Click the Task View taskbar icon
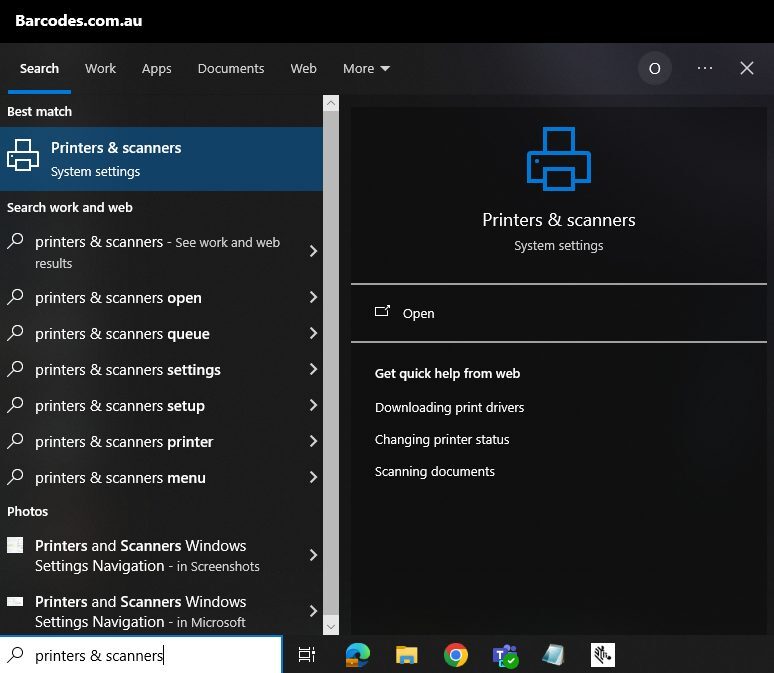 coord(307,655)
